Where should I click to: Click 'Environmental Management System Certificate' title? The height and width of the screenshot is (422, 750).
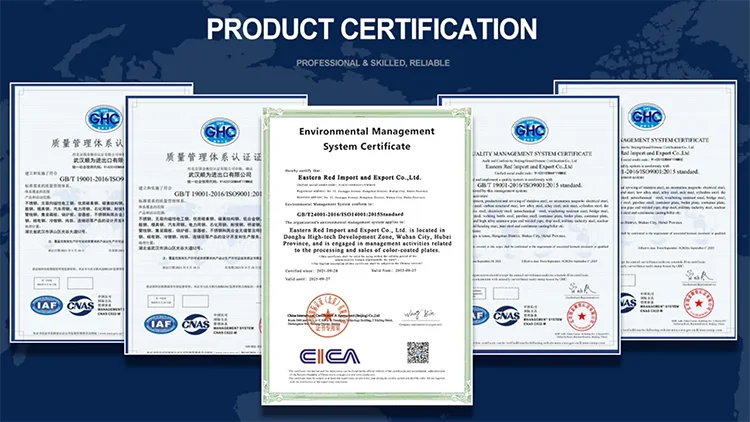pyautogui.click(x=367, y=139)
